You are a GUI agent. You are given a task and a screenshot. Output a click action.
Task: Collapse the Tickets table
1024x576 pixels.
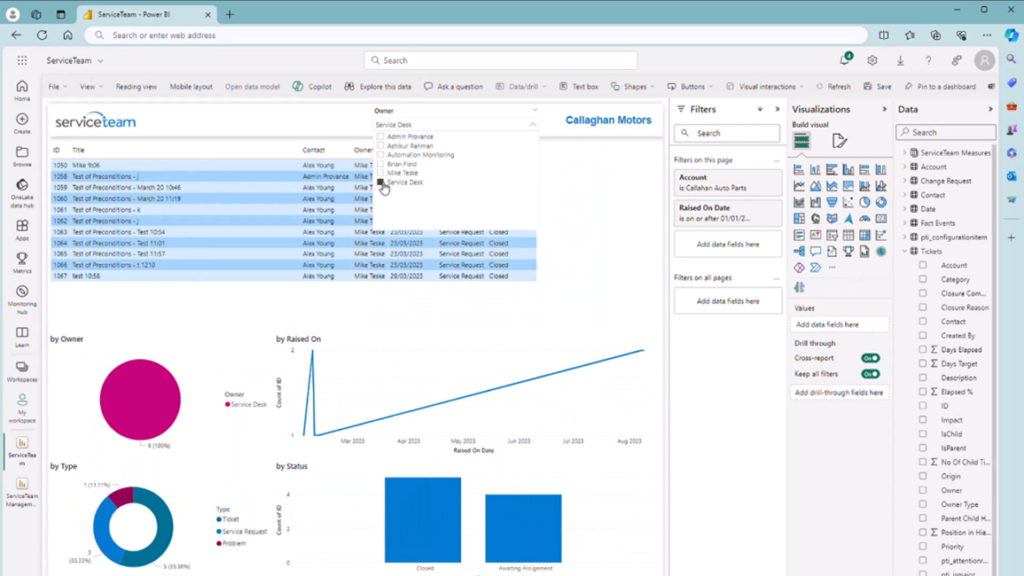pos(904,251)
